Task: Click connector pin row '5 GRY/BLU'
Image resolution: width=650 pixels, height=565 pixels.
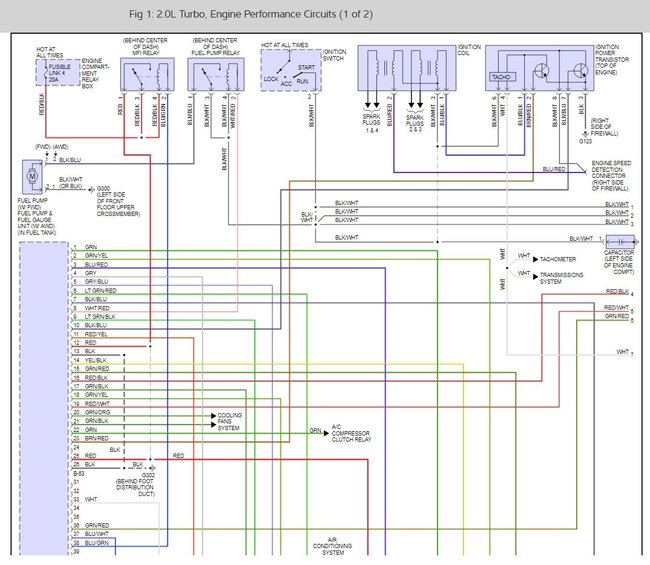Action: 91,282
